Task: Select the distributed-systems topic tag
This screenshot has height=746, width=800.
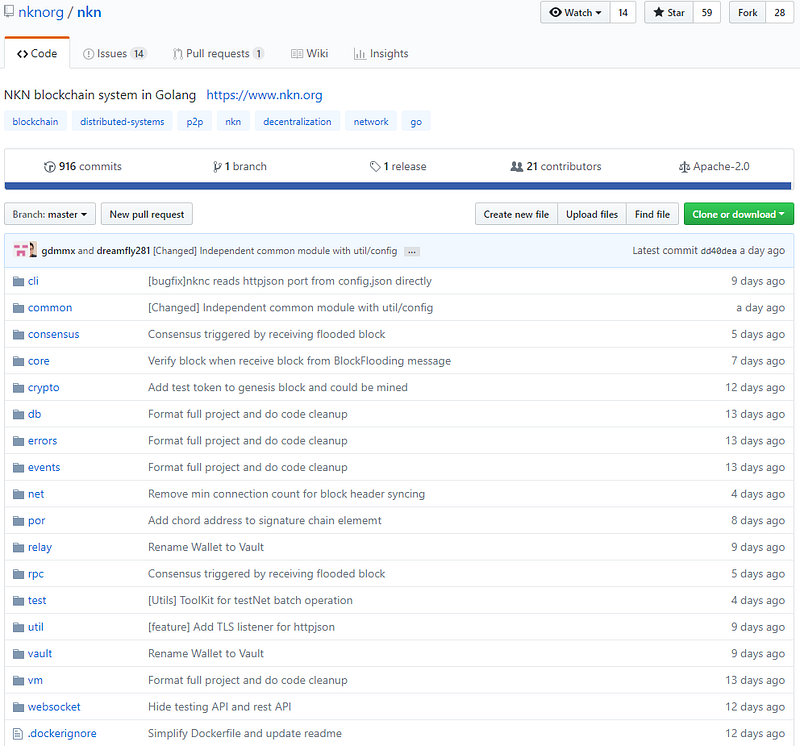Action: coord(122,121)
